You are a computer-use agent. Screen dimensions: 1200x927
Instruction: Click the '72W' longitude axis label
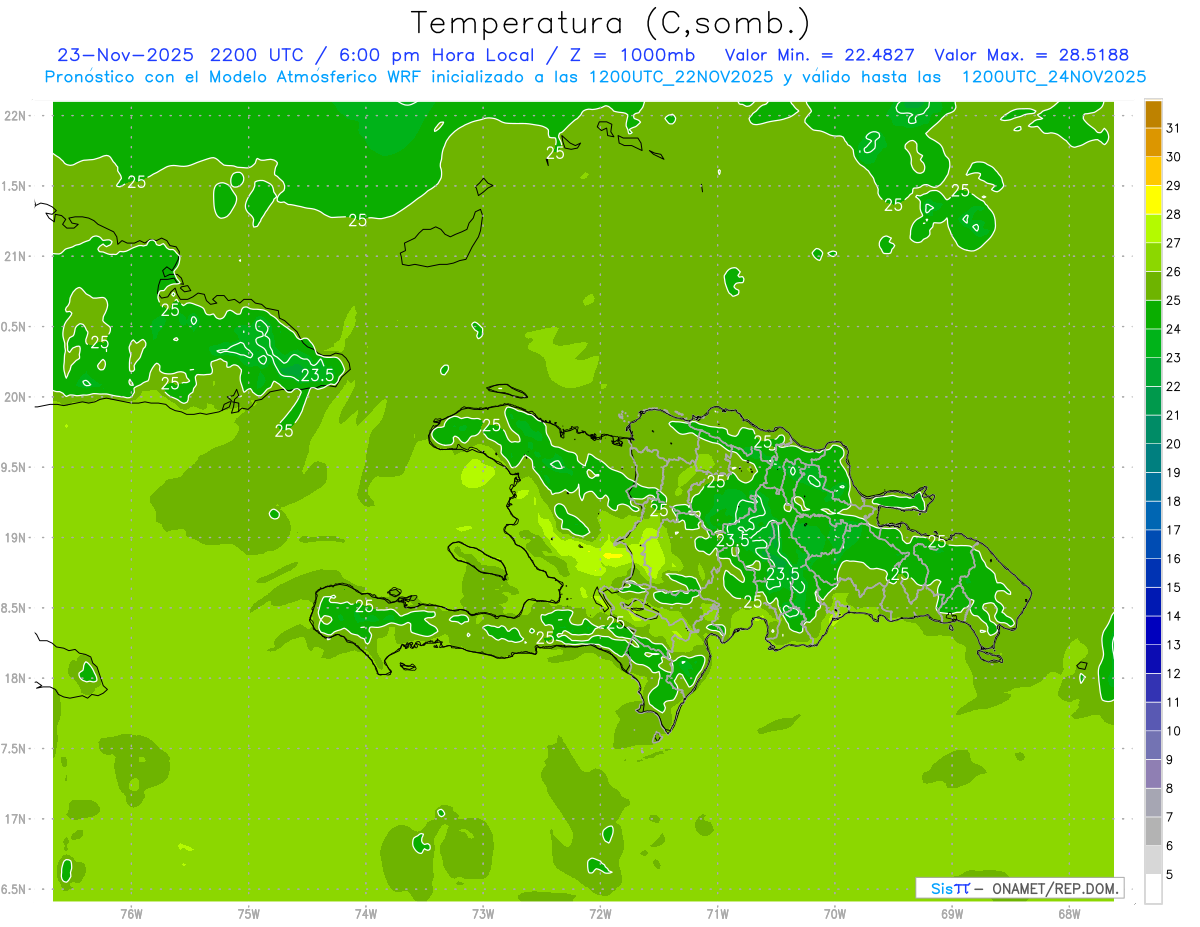(600, 914)
